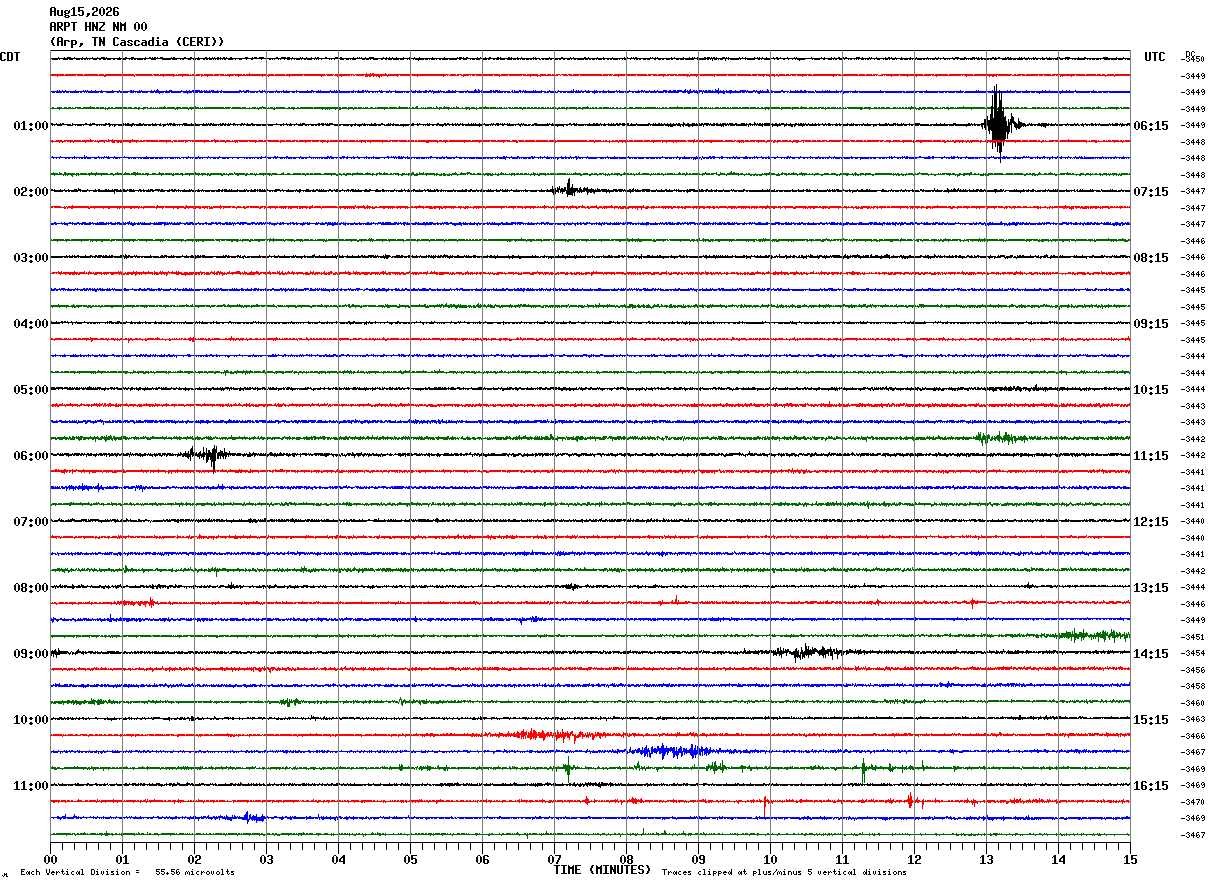Click the small event at minute 7 on the 02:00 trace
This screenshot has height=886, width=1210.
click(571, 189)
